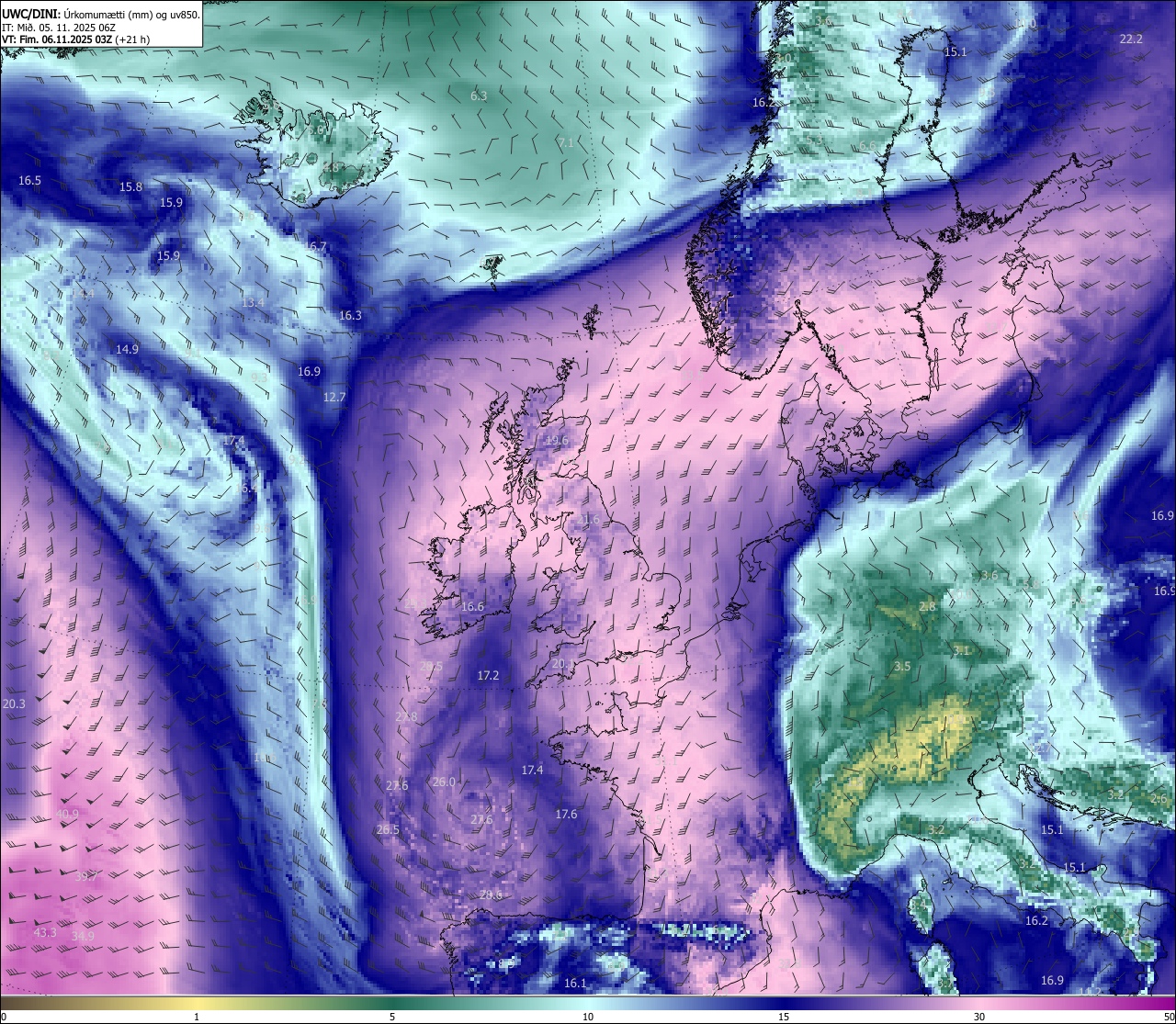The width and height of the screenshot is (1176, 1024).
Task: Click the 26.0 value label
Action: click(444, 782)
